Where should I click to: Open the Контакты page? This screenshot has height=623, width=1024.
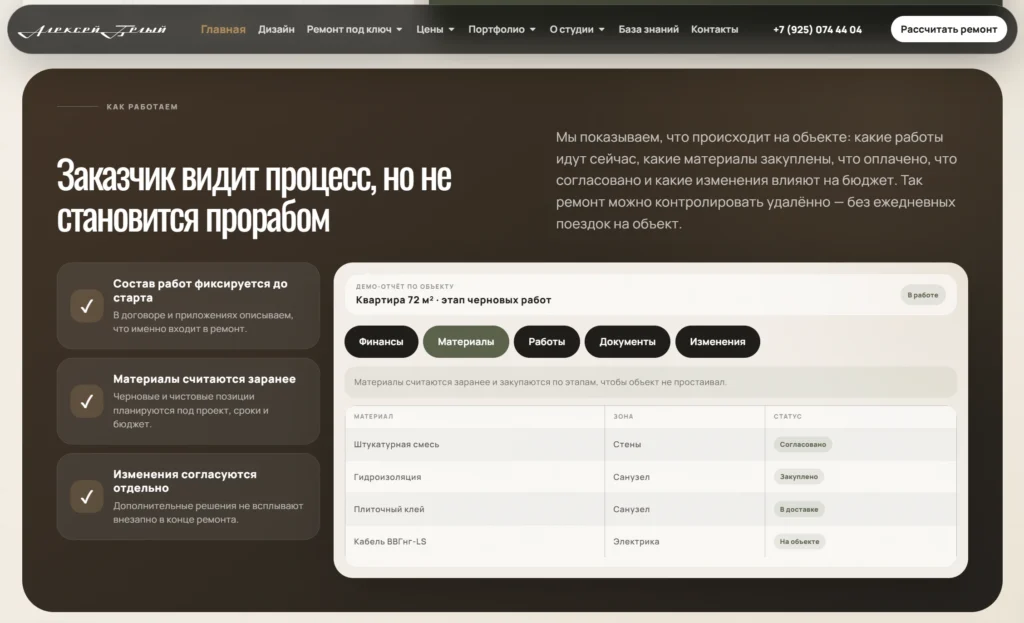coord(714,29)
